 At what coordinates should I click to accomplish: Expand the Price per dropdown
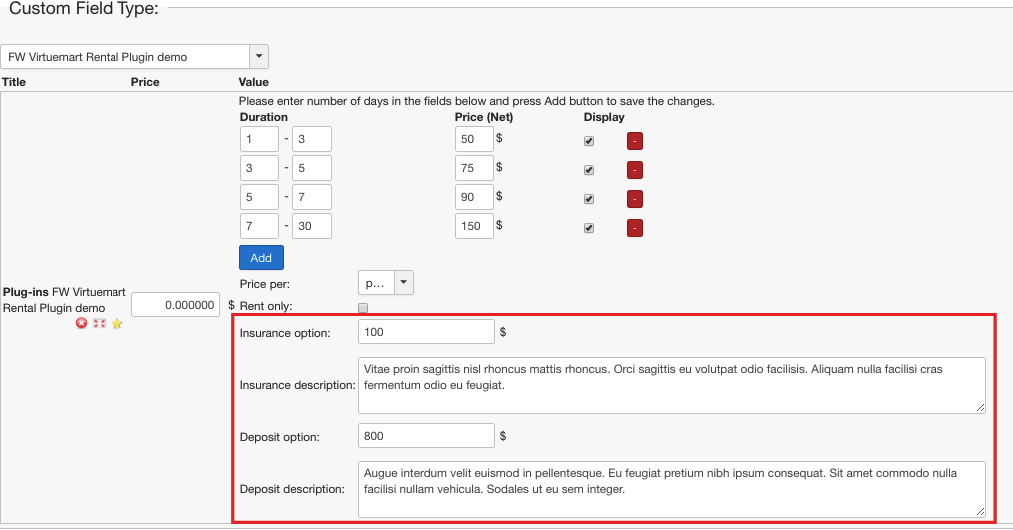click(x=386, y=284)
